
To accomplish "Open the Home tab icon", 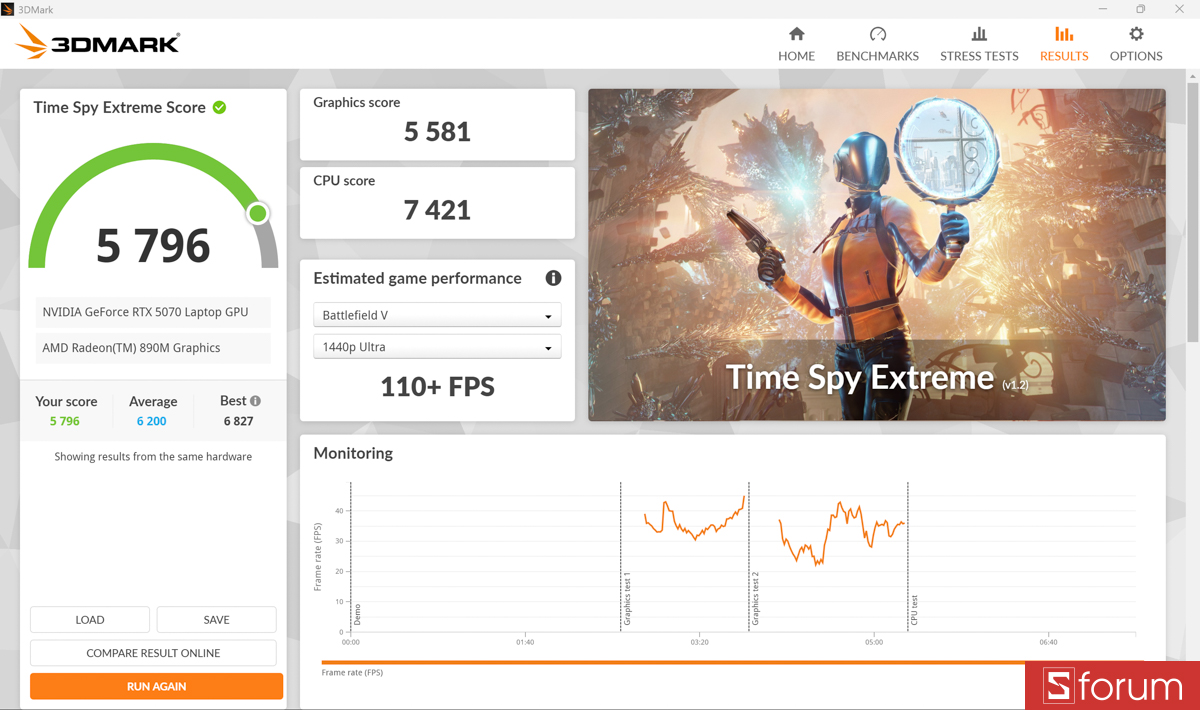I will 797,34.
